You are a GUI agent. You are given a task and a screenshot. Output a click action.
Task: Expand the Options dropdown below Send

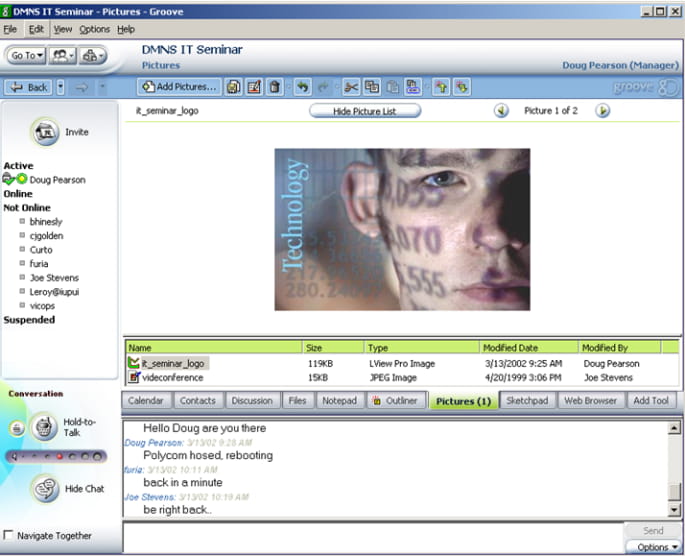click(654, 547)
